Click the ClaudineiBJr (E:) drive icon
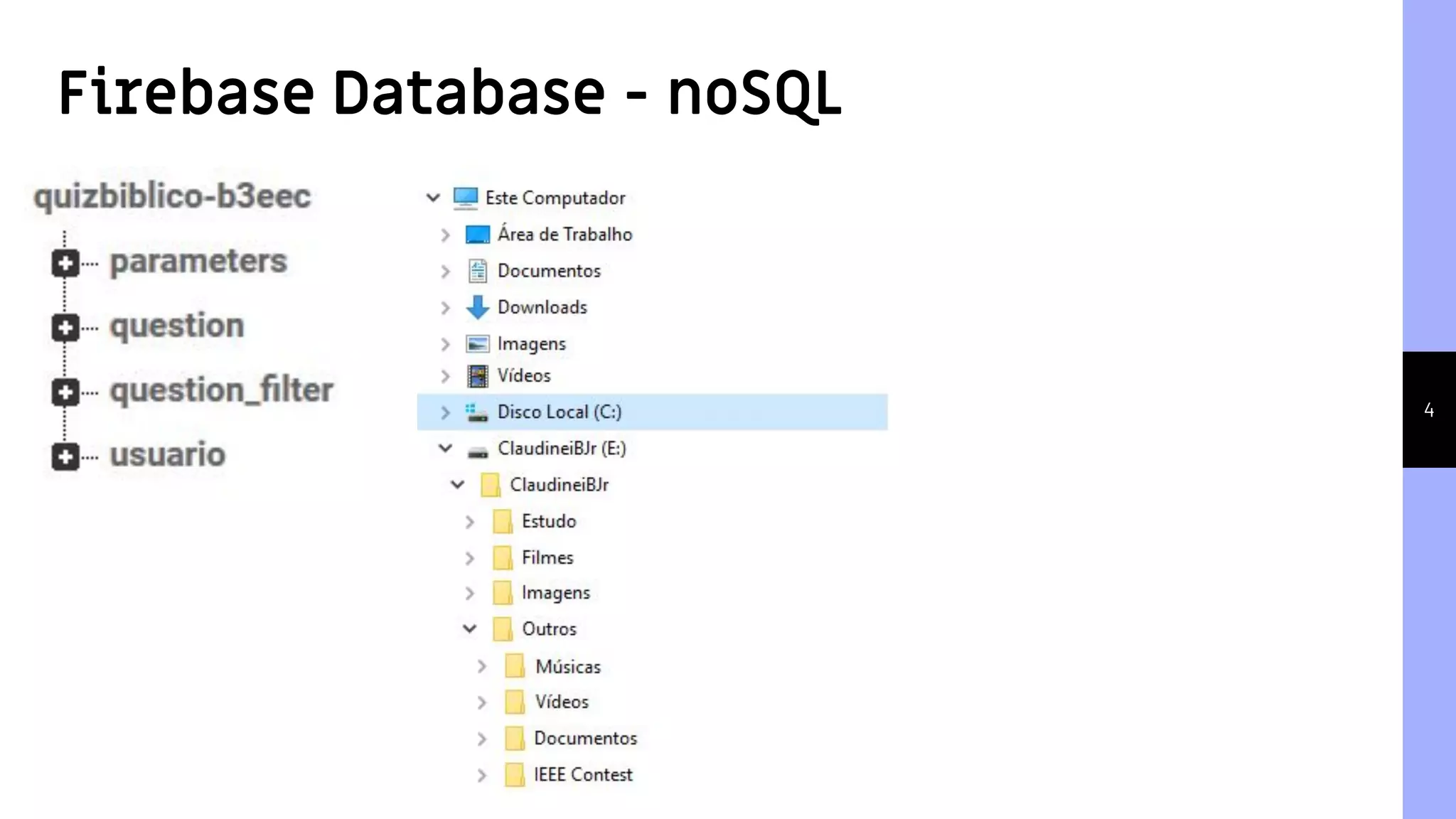Image resolution: width=1456 pixels, height=819 pixels. pyautogui.click(x=478, y=451)
